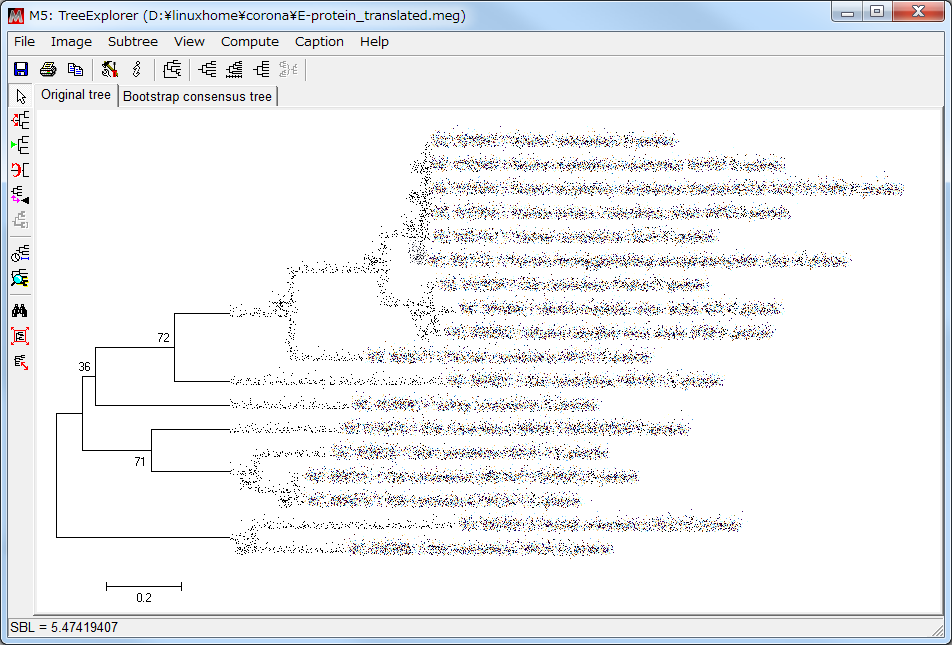Viewport: 952px width, 645px height.
Task: Click the information 'i' icon
Action: pyautogui.click(x=136, y=69)
